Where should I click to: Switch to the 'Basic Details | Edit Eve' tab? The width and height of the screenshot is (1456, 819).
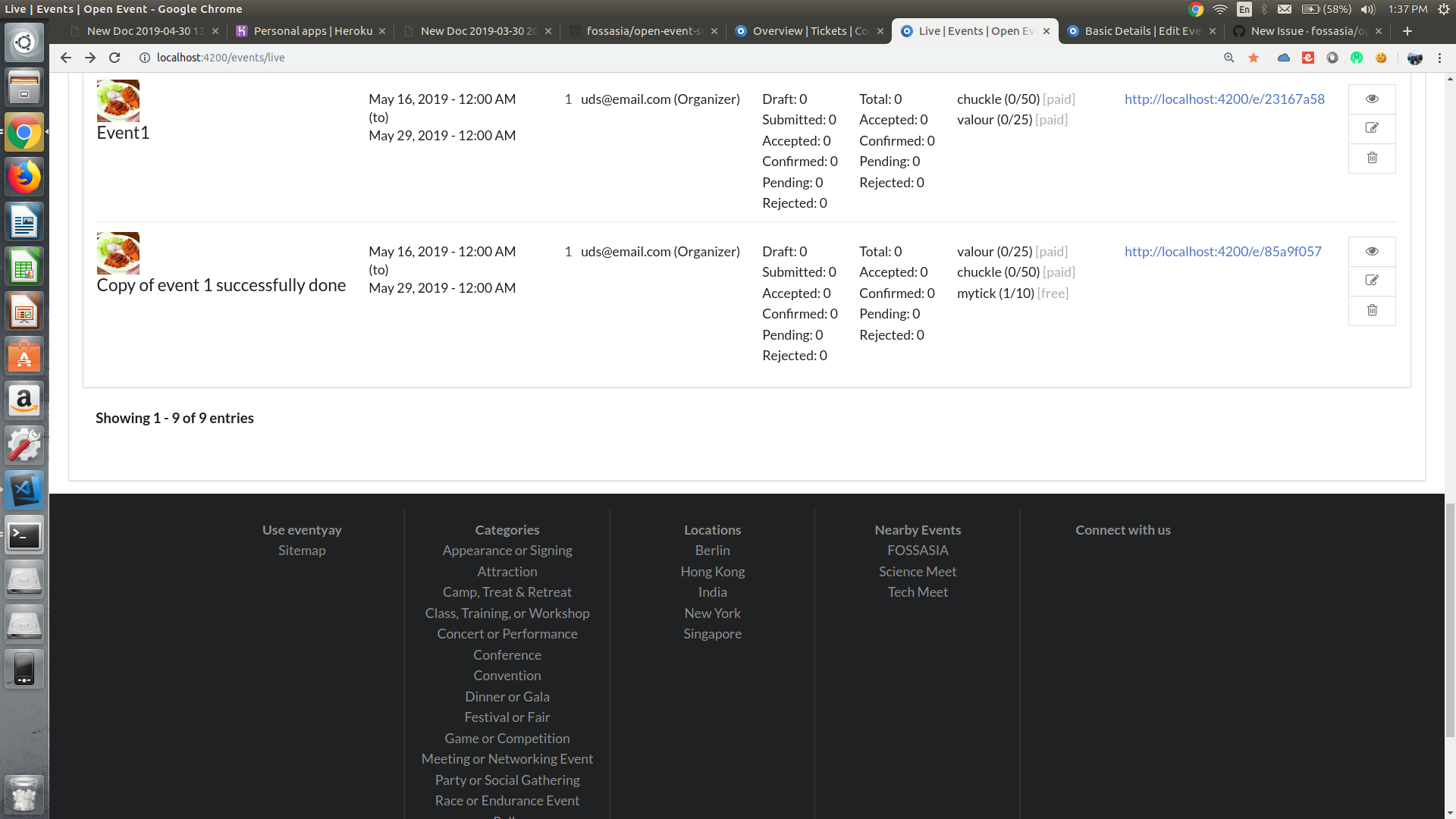click(x=1141, y=31)
